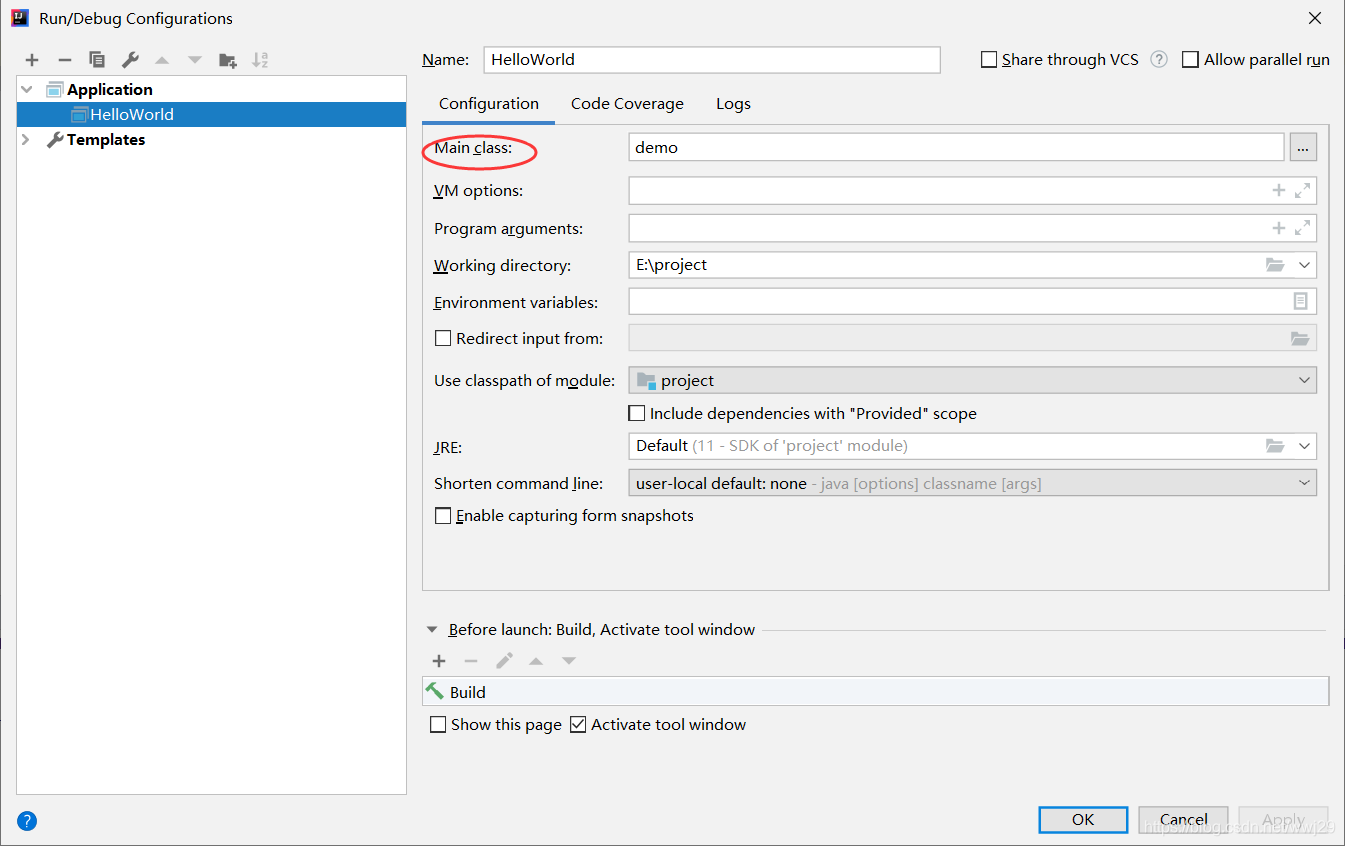Image resolution: width=1345 pixels, height=846 pixels.
Task: Click the Name input field
Action: tap(712, 60)
